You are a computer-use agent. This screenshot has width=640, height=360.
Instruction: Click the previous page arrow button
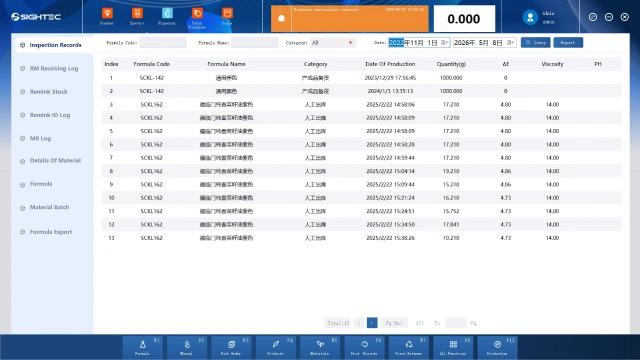click(359, 323)
